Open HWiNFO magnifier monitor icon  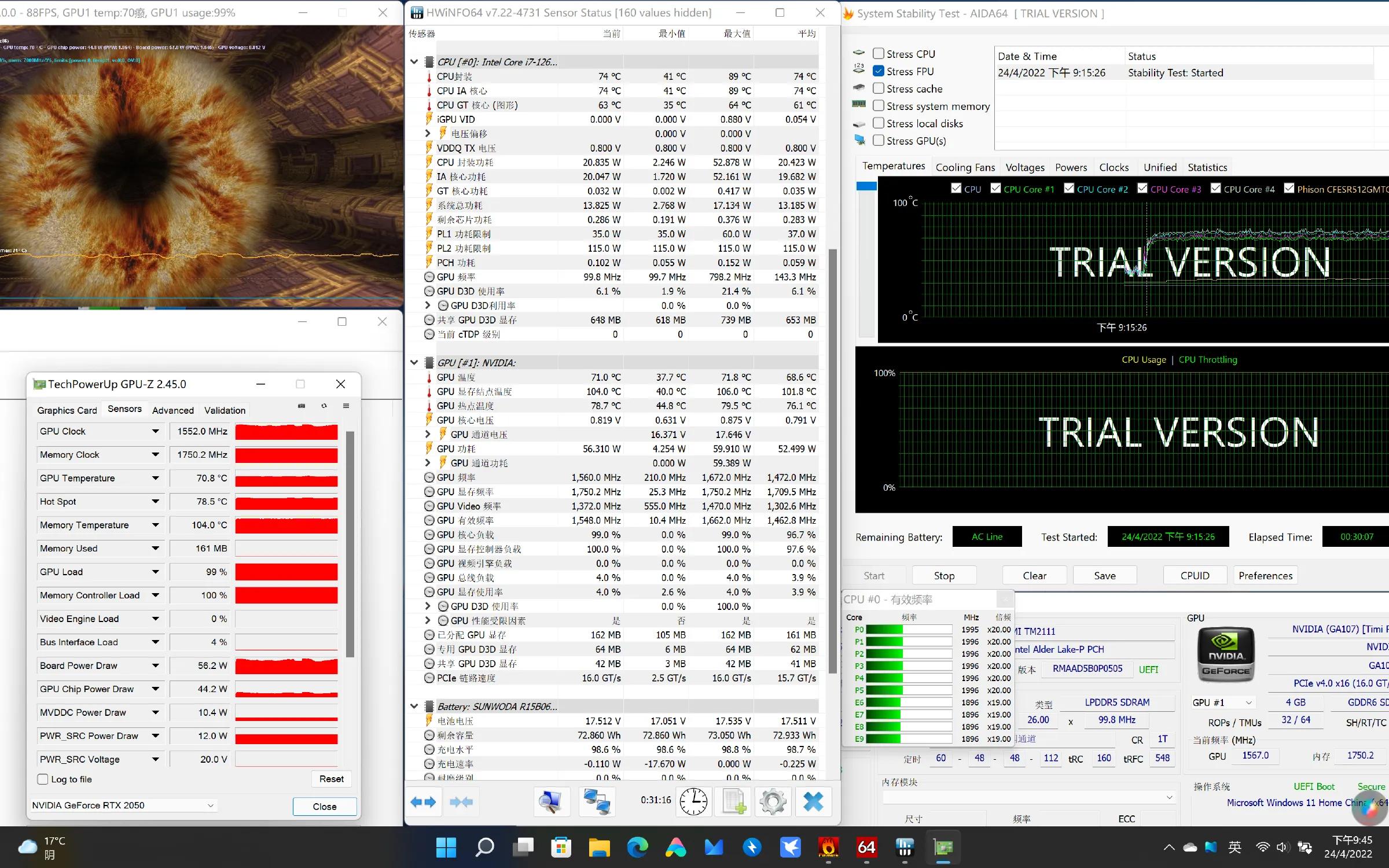click(550, 802)
